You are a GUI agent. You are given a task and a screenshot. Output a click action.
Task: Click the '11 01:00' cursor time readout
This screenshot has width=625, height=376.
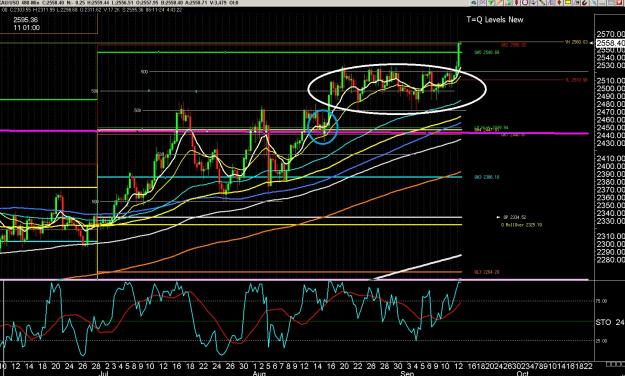pos(27,28)
